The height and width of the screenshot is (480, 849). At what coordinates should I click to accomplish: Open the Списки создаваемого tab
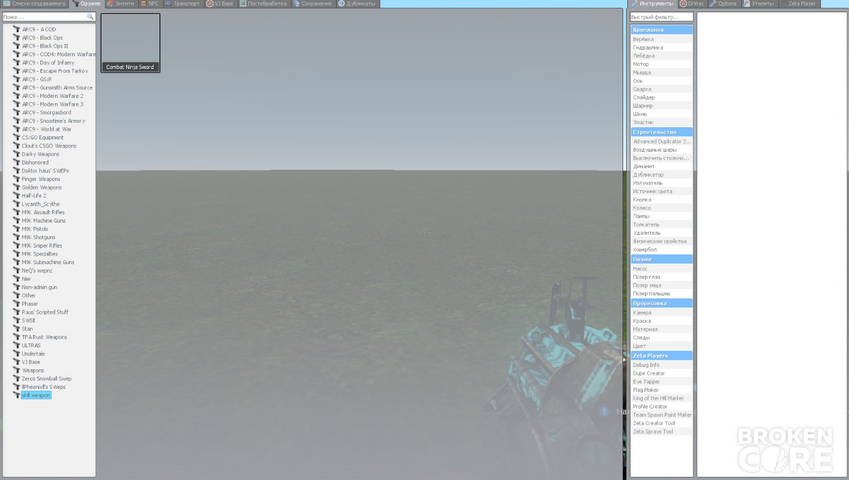point(35,4)
